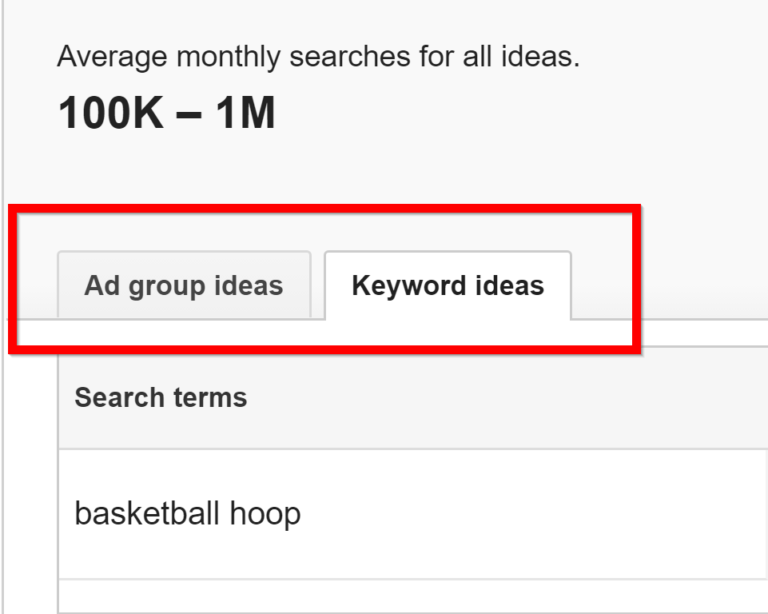Viewport: 768px width, 614px height.
Task: Click the 100K lower range value
Action: point(111,113)
